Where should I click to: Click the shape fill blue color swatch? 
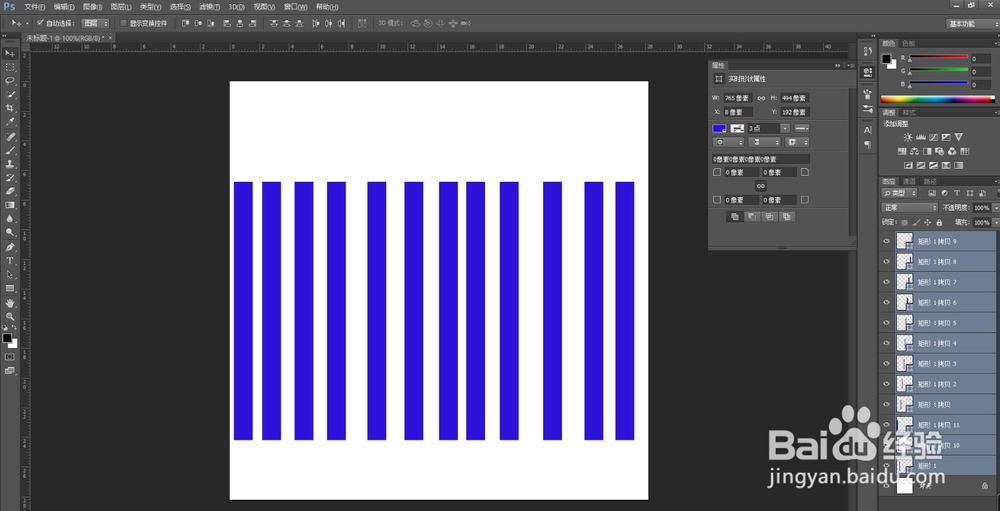[720, 128]
